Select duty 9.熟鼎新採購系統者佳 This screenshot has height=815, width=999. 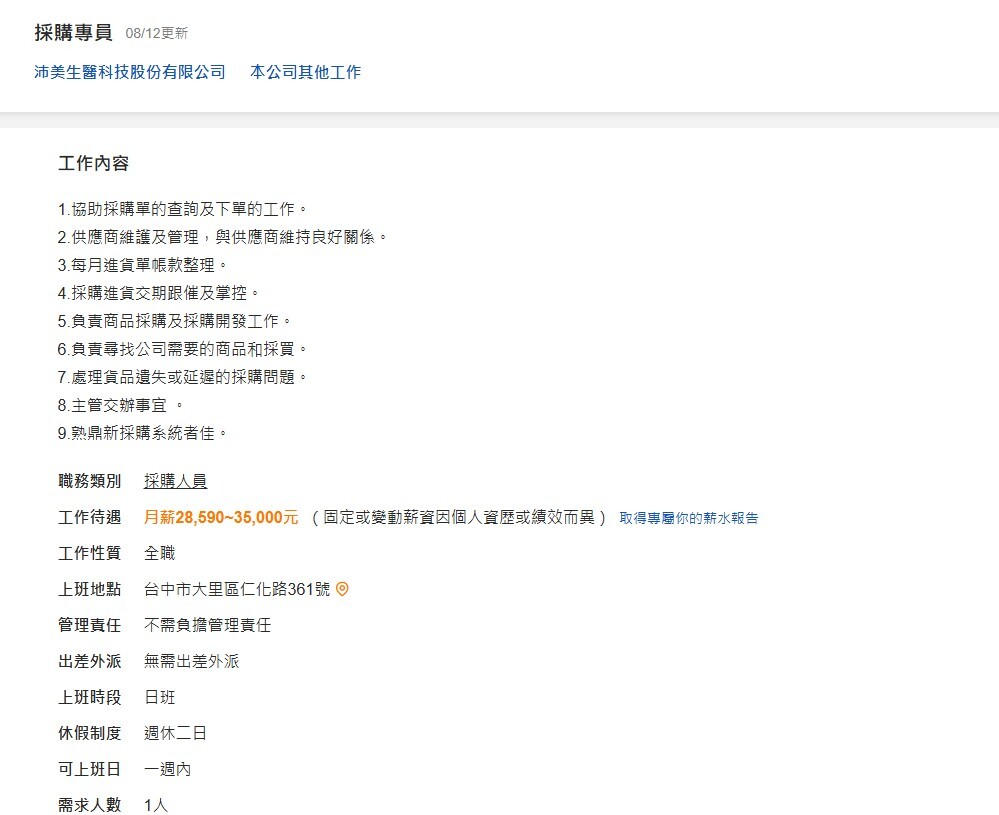[x=143, y=433]
